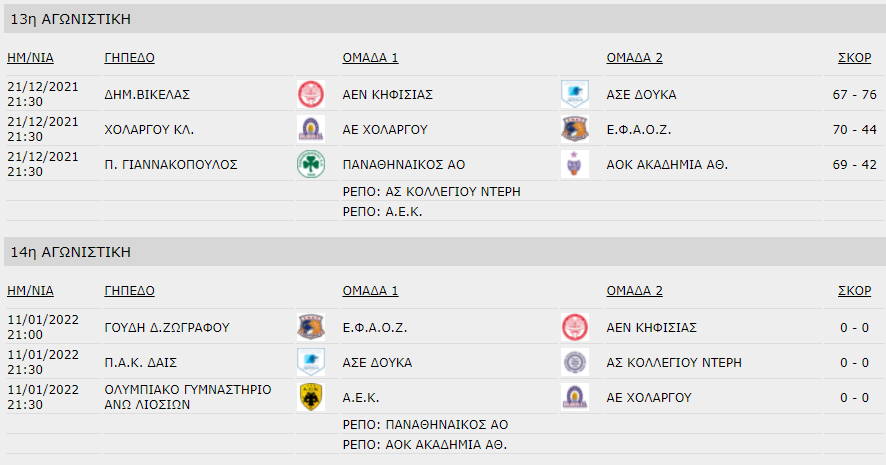Click the ΑΕΝ ΚΗΦΙΣΙΑΣ logo in round 14
The height and width of the screenshot is (465, 886).
pos(575,327)
